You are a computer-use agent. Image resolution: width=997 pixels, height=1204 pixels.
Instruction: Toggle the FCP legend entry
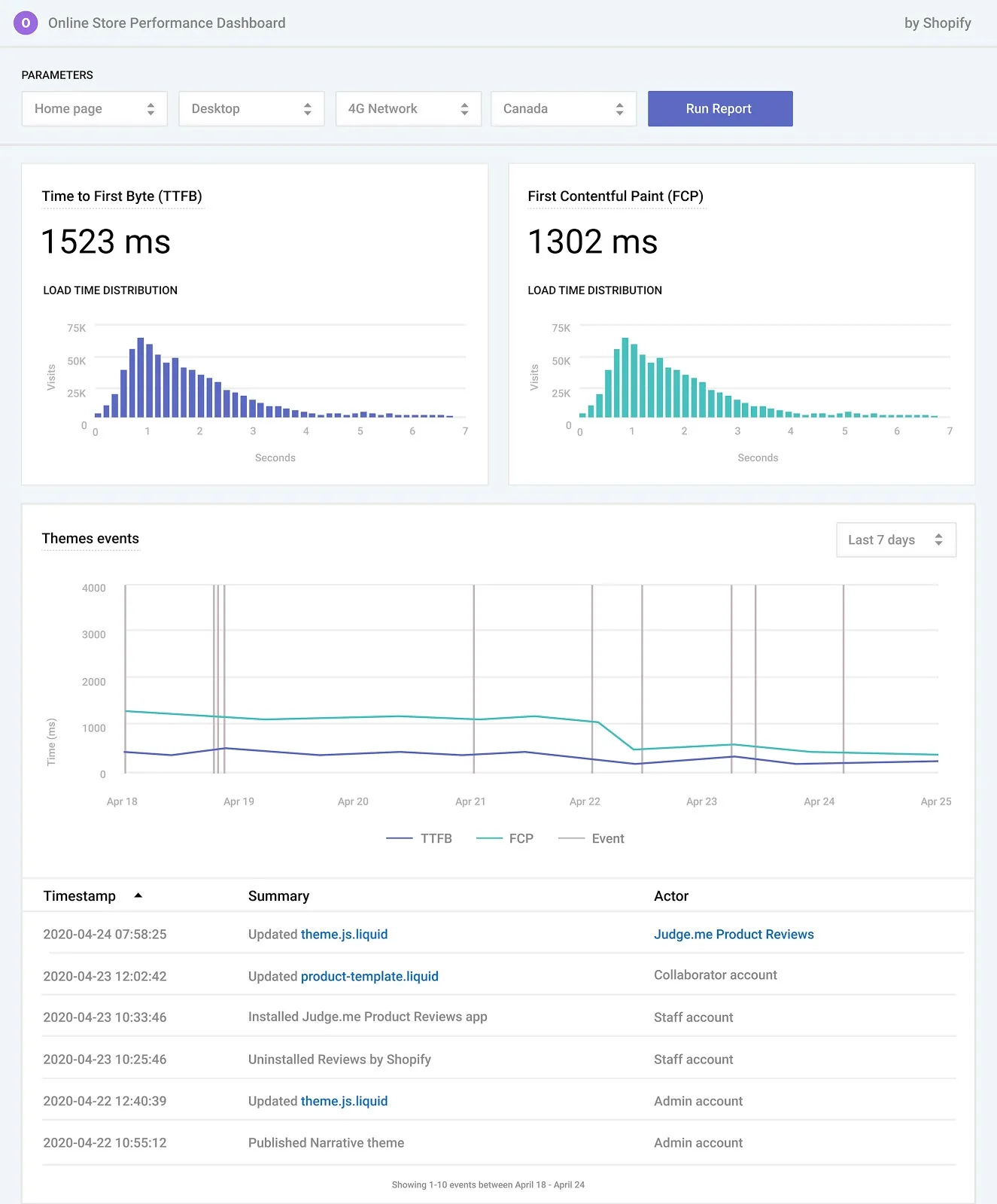pyautogui.click(x=505, y=838)
